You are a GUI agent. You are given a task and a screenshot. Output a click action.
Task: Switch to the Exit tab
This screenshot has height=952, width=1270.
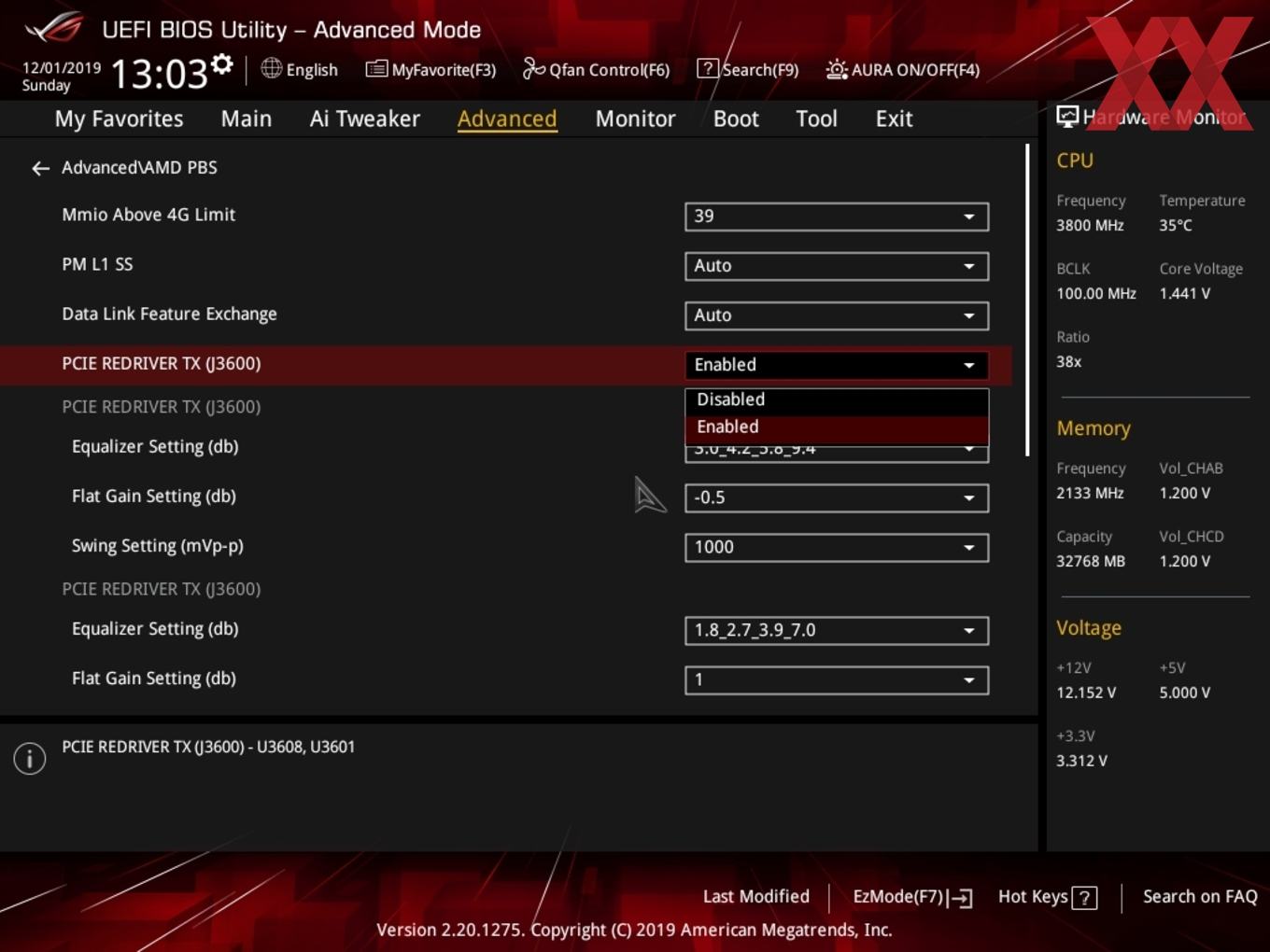click(894, 119)
